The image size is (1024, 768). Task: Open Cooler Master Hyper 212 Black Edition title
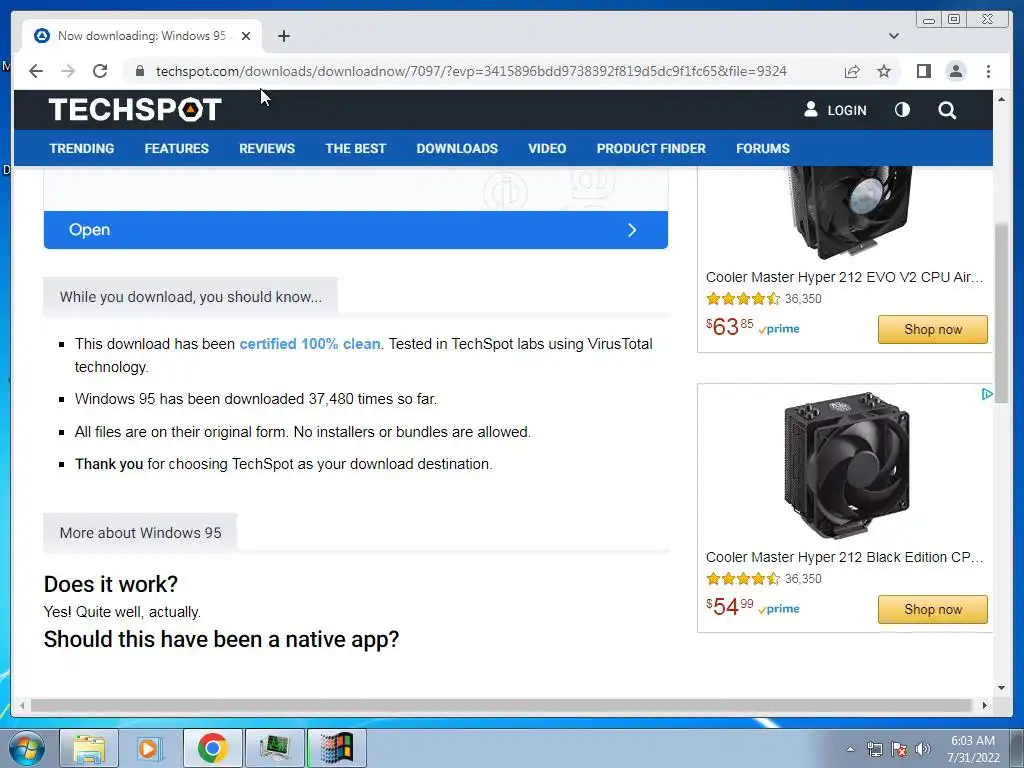click(x=844, y=557)
